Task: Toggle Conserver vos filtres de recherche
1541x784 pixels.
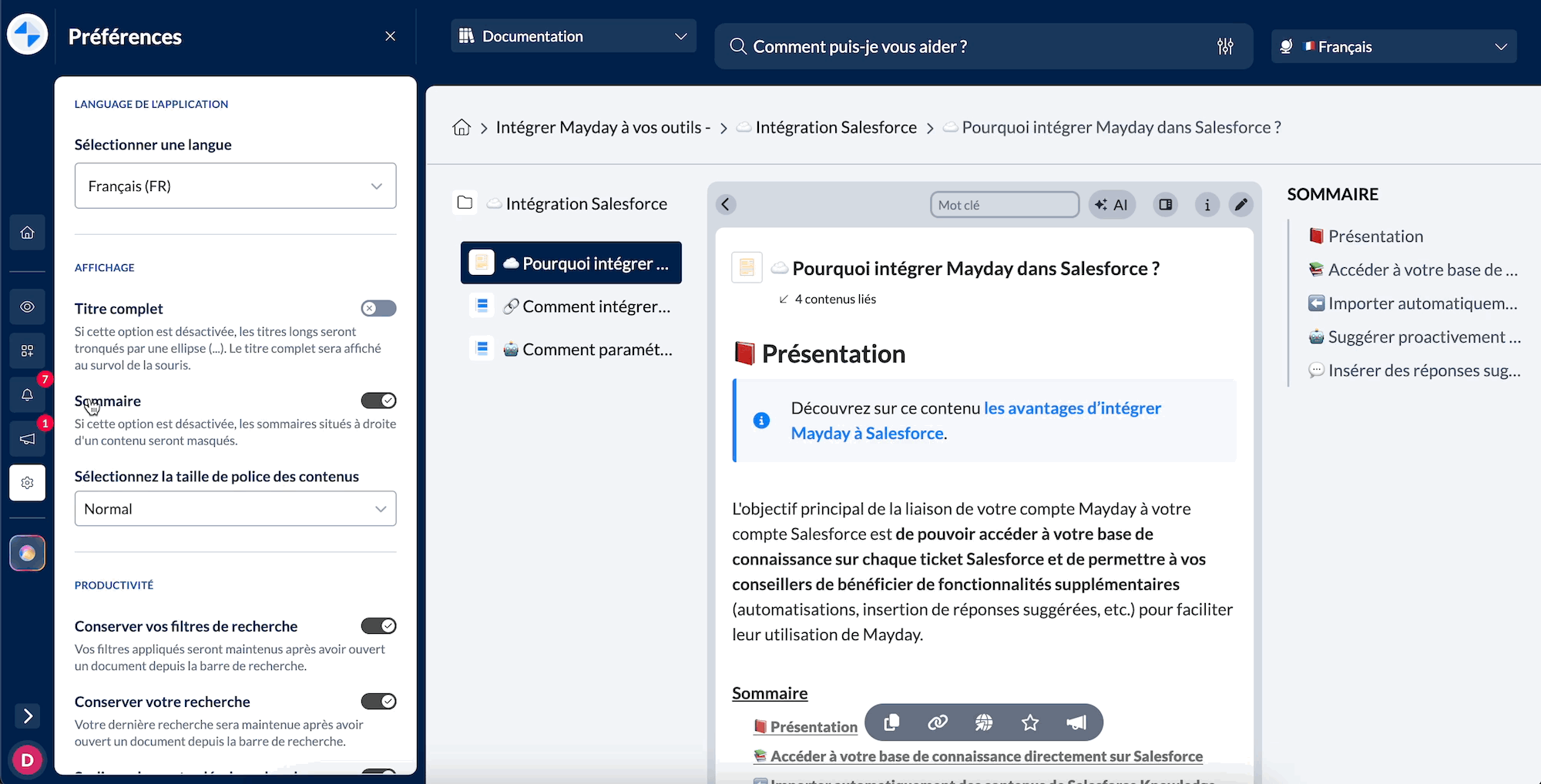Action: click(378, 626)
